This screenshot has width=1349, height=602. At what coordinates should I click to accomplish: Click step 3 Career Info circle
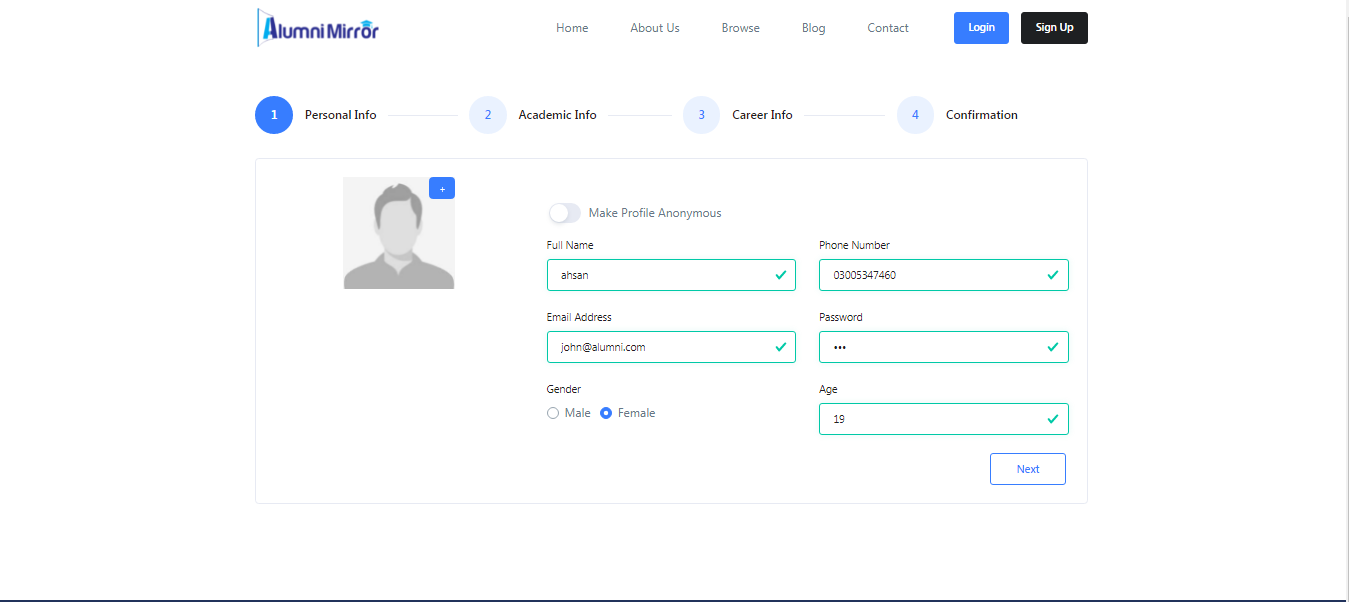pyautogui.click(x=702, y=115)
